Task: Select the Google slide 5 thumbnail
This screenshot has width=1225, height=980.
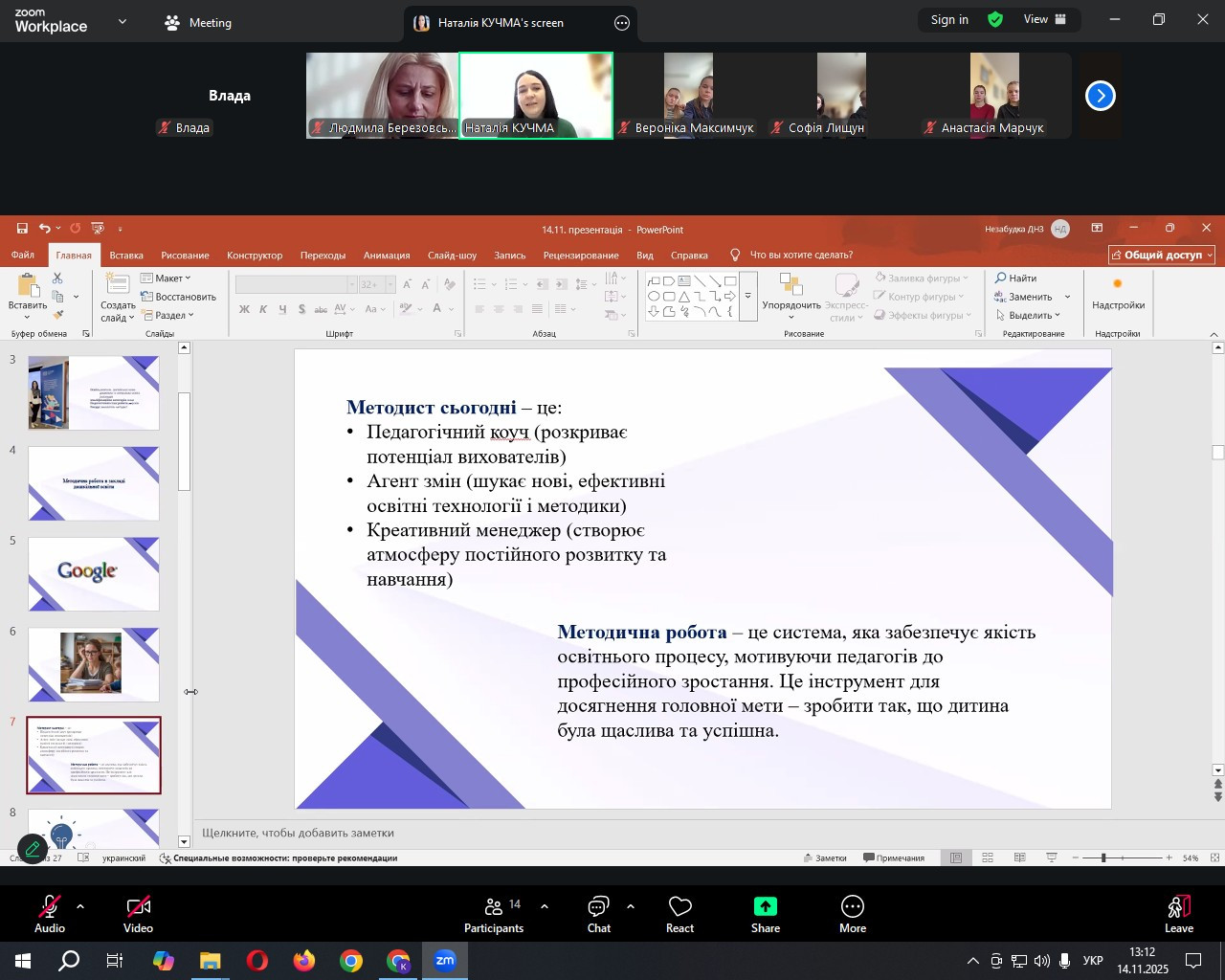Action: pos(94,573)
